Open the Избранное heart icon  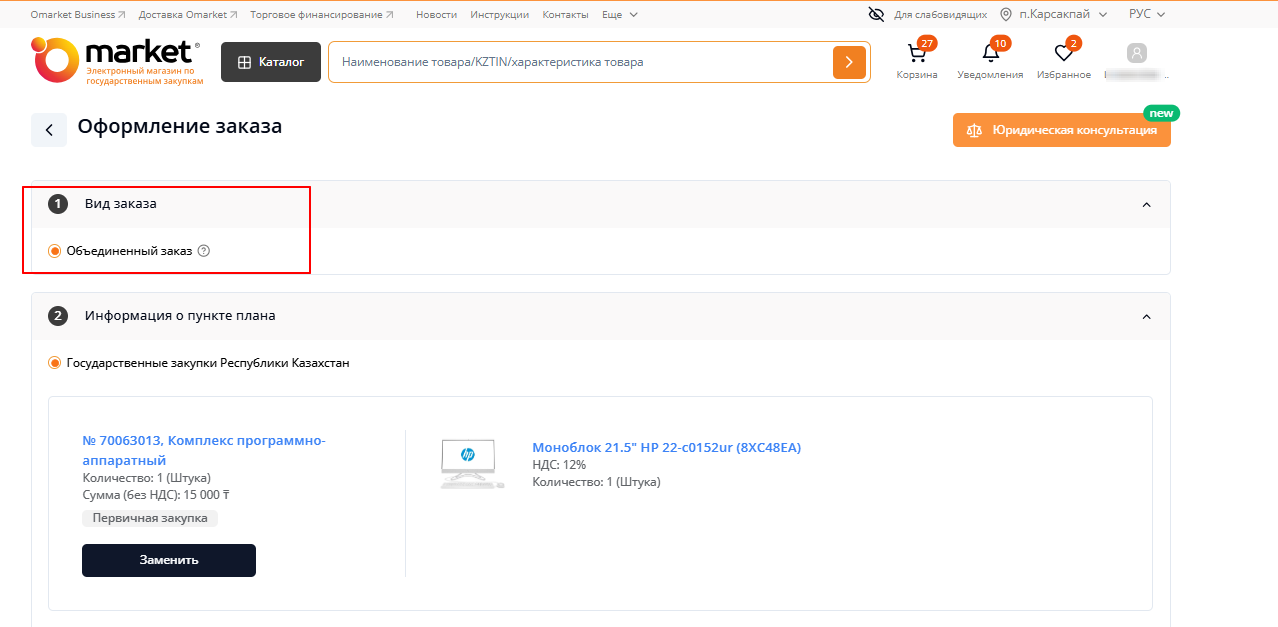pyautogui.click(x=1064, y=54)
